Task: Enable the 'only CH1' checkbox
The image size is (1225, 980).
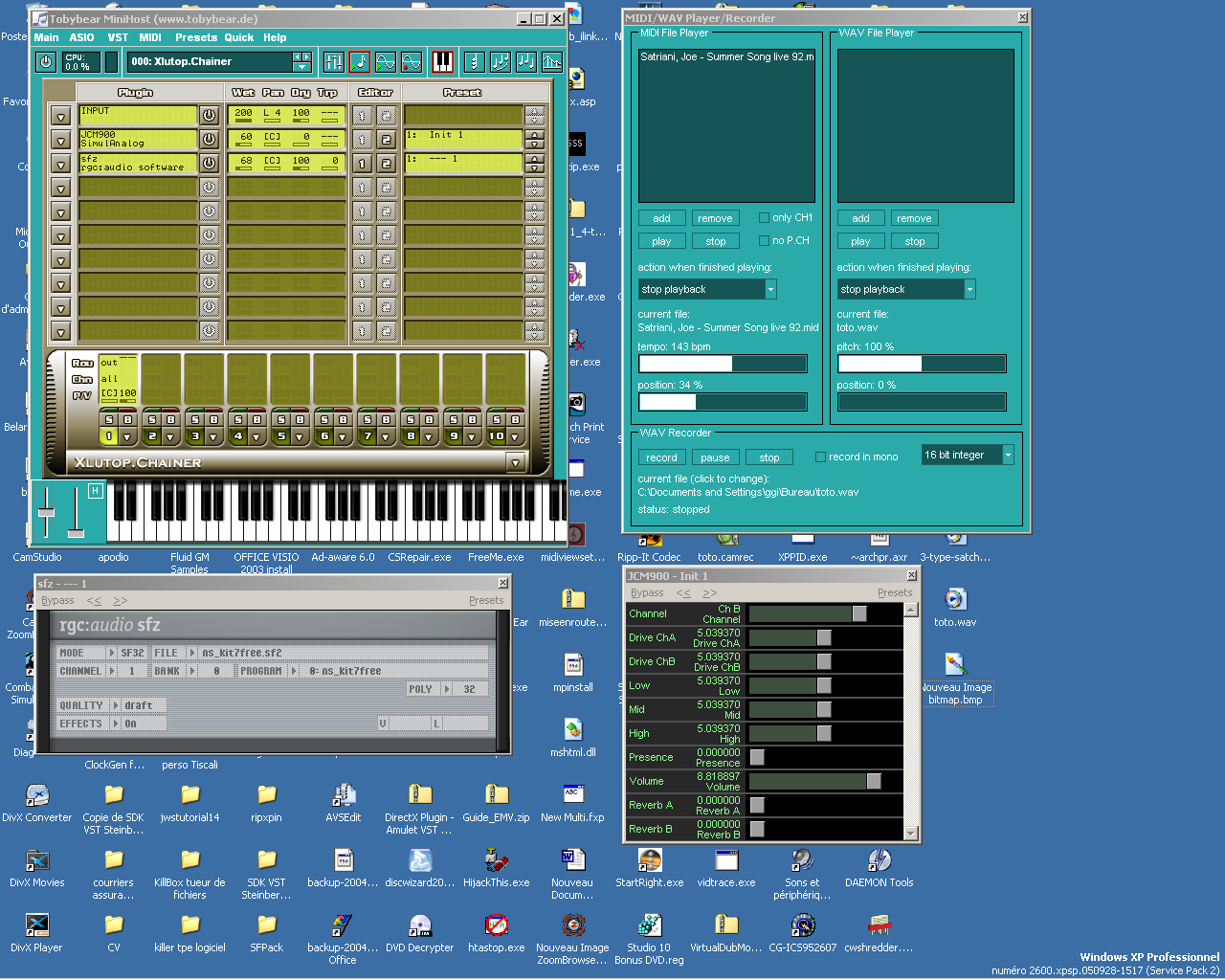Action: coord(764,217)
